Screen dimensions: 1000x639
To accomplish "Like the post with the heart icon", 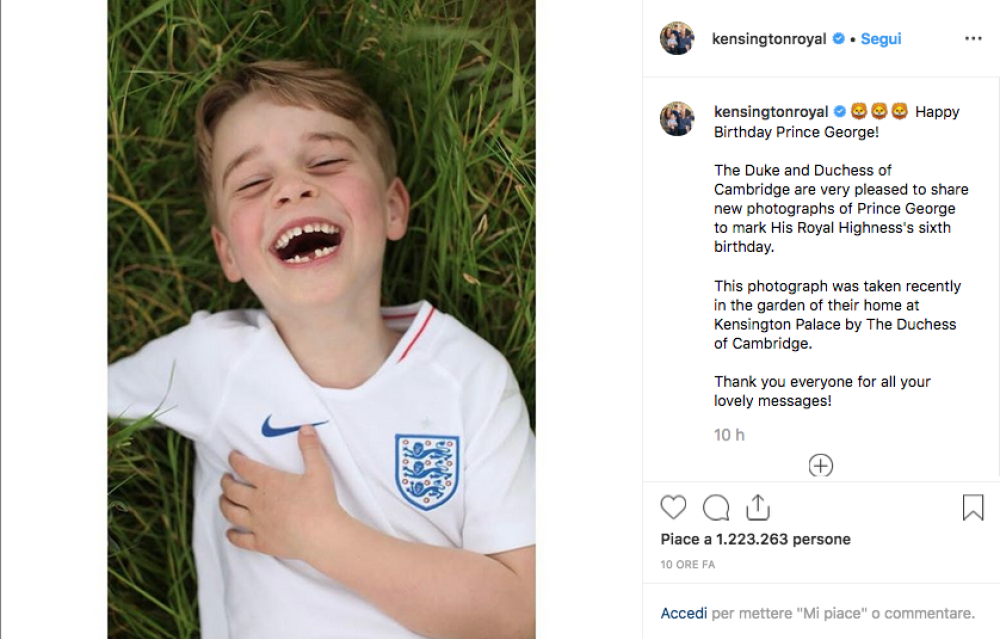I will point(673,508).
